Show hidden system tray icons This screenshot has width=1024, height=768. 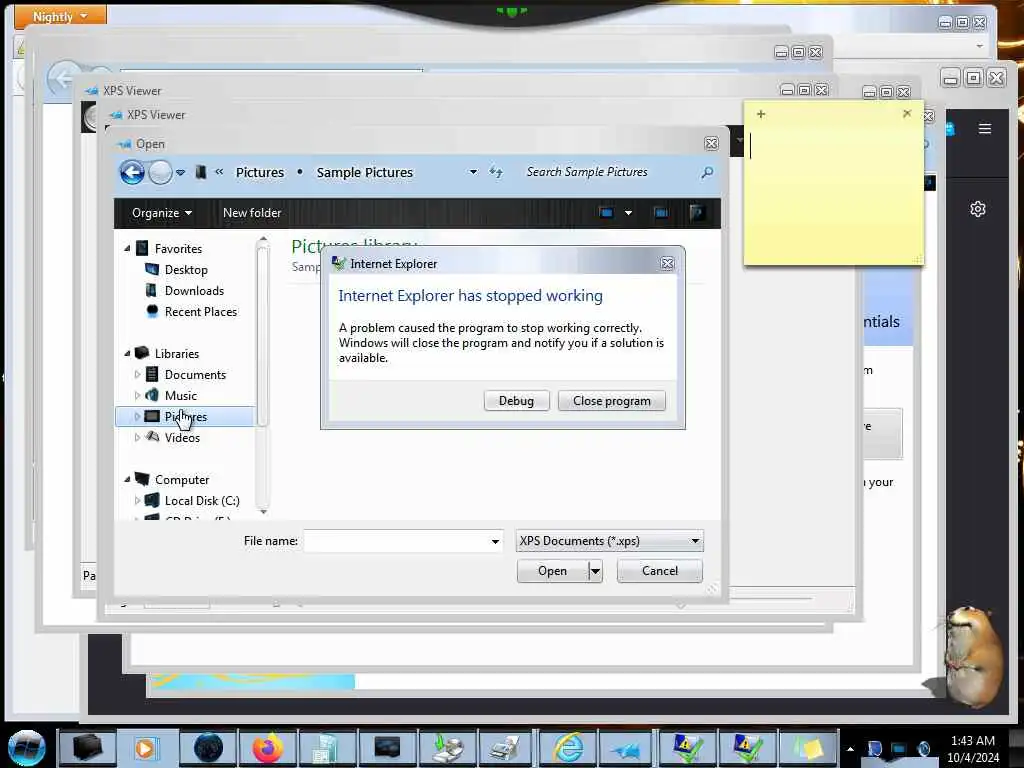click(850, 749)
